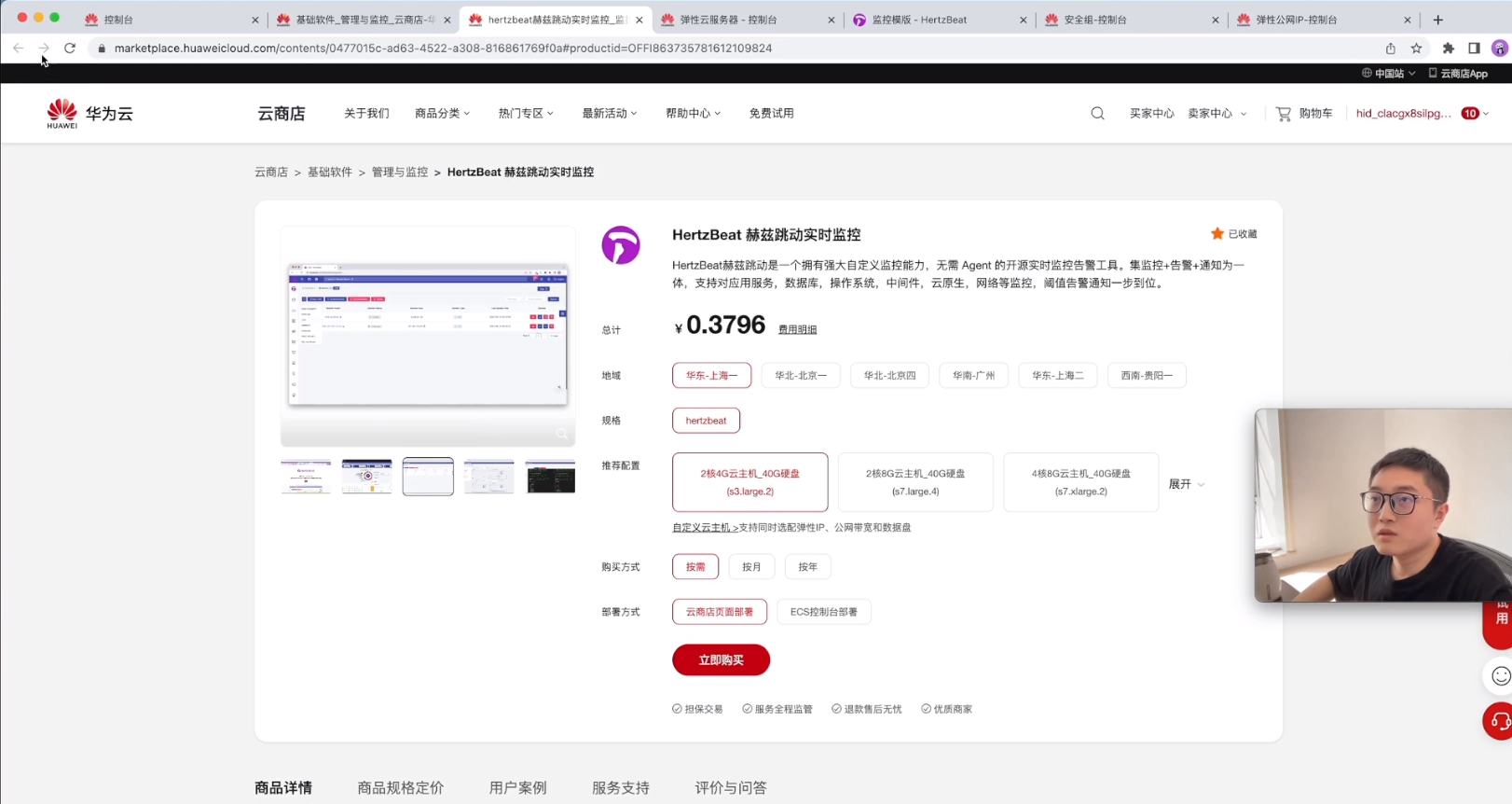The image size is (1512, 804).
Task: Expand the 最新活动 menu
Action: (x=610, y=114)
